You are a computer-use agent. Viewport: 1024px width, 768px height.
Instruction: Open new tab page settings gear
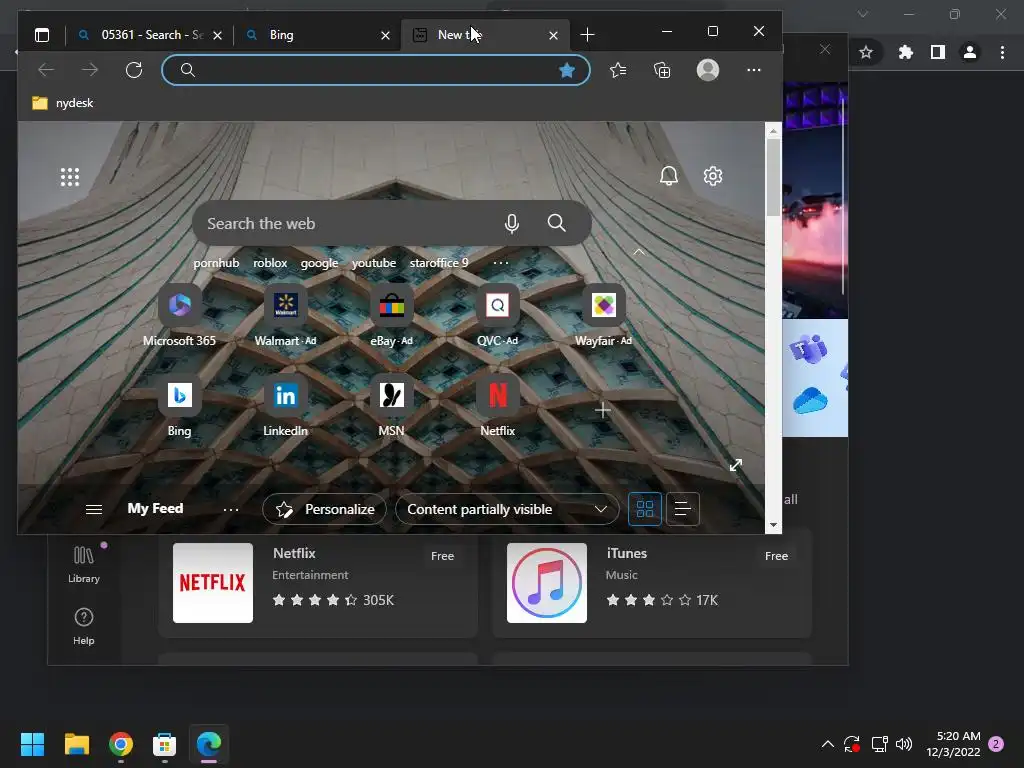pyautogui.click(x=713, y=176)
